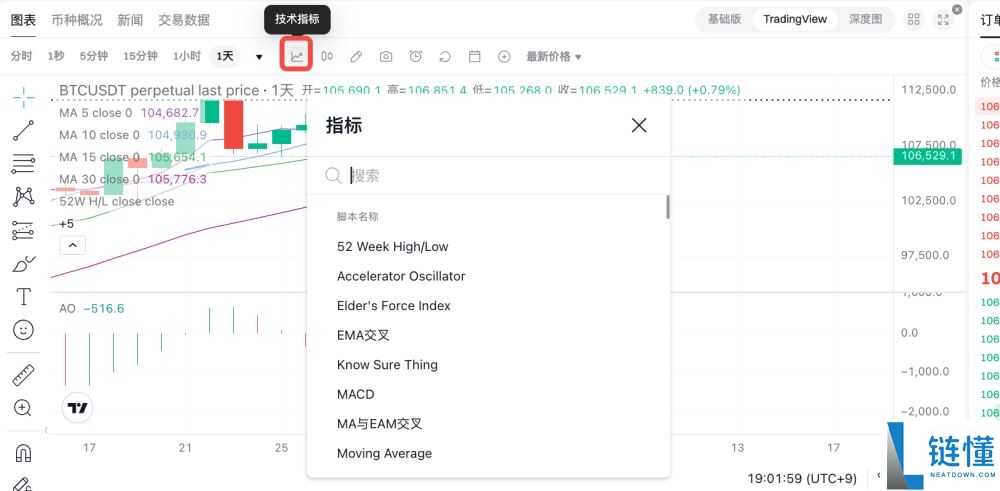Open the grid layout icon
The image size is (1000, 491).
coord(914,19)
